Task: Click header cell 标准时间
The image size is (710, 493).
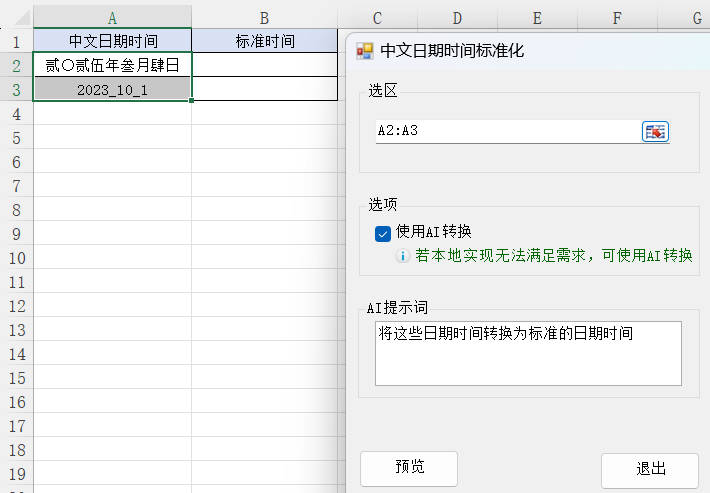Action: tap(264, 41)
